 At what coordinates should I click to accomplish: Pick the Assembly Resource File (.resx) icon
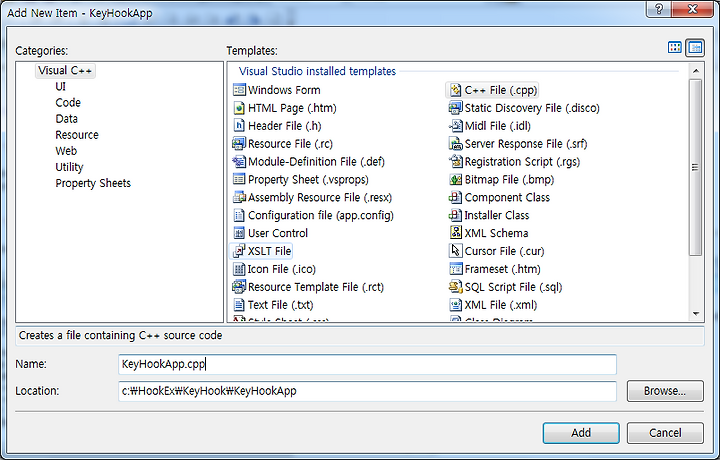pyautogui.click(x=239, y=197)
